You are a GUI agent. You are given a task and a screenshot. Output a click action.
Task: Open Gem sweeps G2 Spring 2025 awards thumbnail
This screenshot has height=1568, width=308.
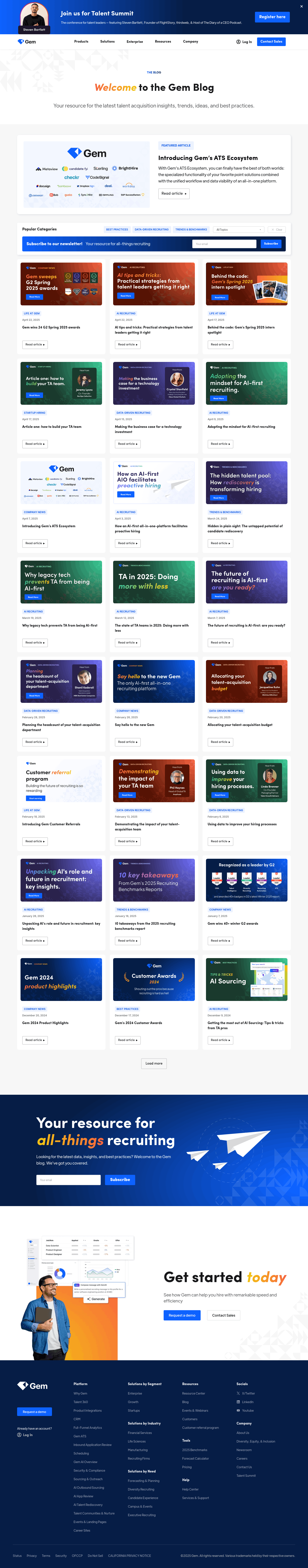click(x=61, y=284)
